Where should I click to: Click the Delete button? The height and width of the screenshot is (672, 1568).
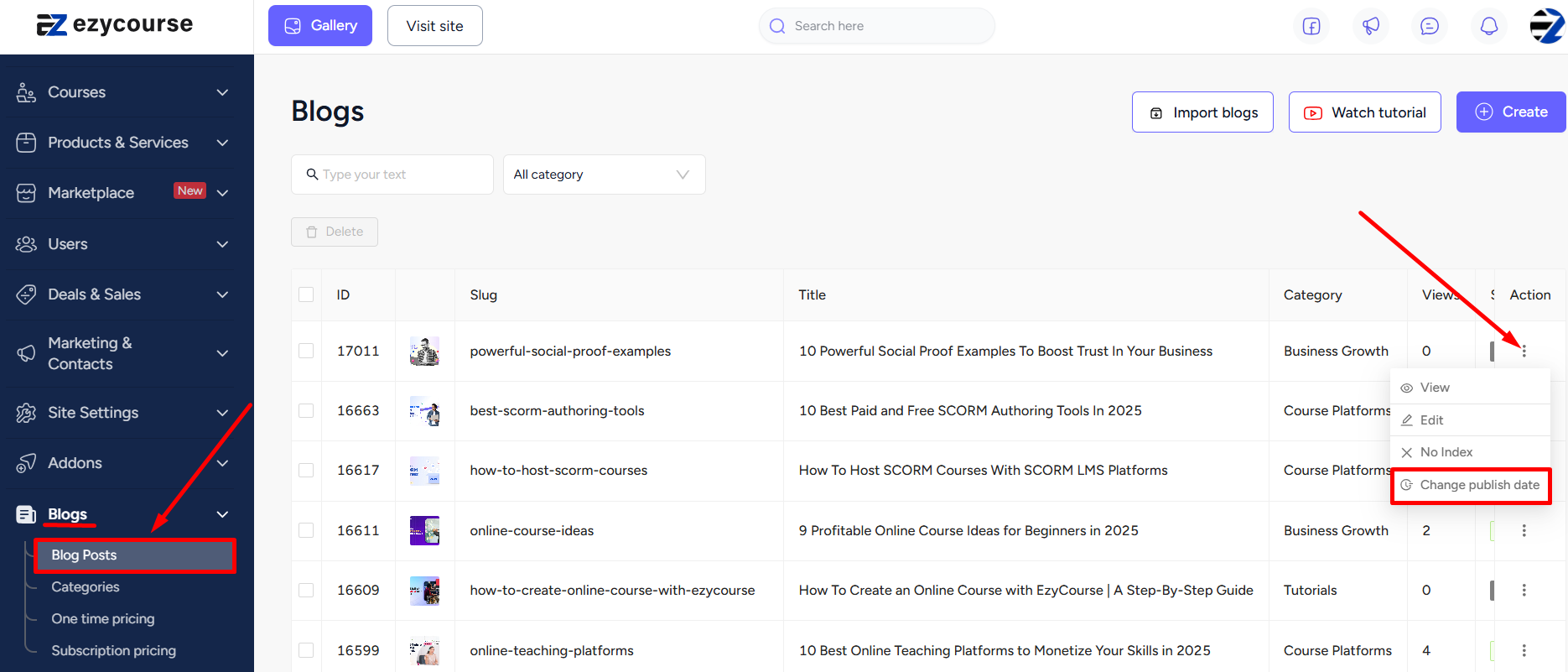335,232
